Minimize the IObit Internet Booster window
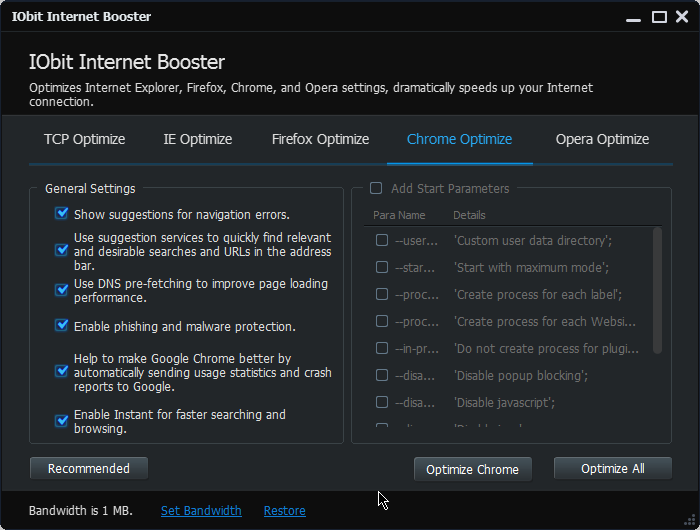 633,18
